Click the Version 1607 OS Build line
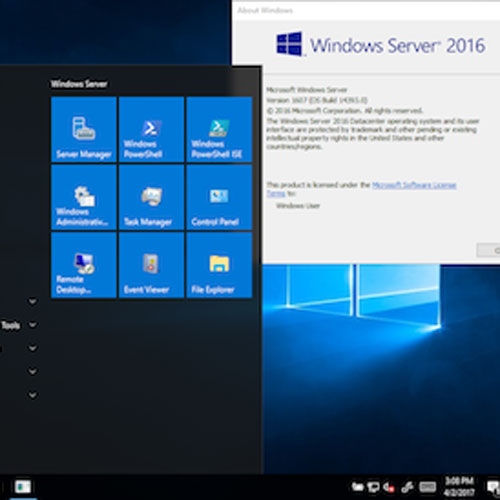Image resolution: width=500 pixels, height=500 pixels. pos(317,100)
